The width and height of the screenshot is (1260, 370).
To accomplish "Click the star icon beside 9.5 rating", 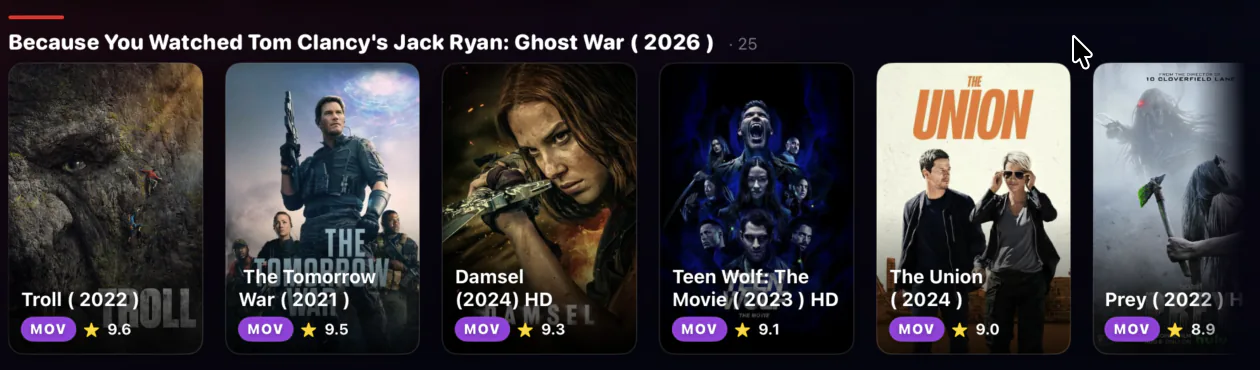I will click(308, 329).
